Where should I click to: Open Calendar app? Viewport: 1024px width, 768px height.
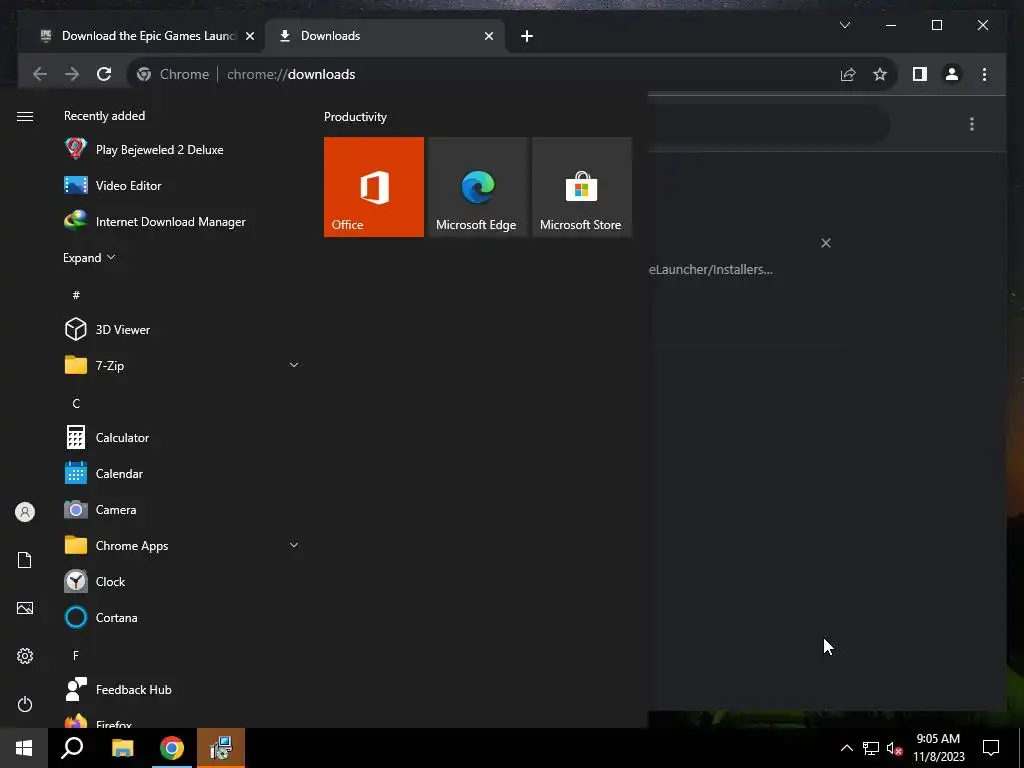click(182, 473)
